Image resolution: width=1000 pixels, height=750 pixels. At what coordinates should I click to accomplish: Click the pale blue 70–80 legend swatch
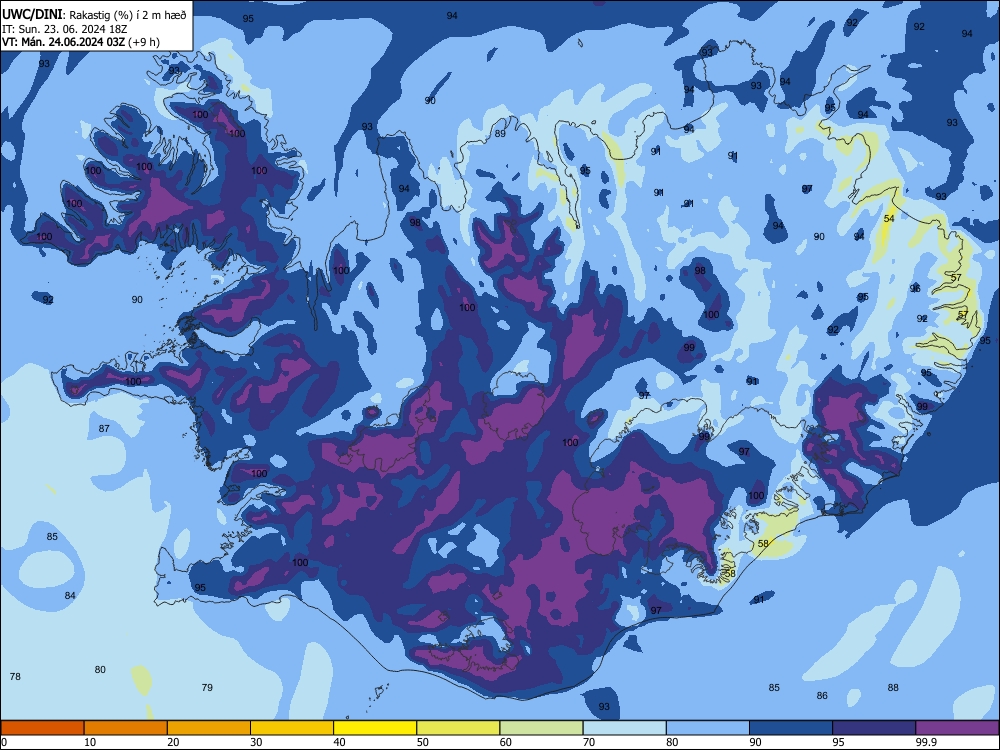[x=624, y=728]
